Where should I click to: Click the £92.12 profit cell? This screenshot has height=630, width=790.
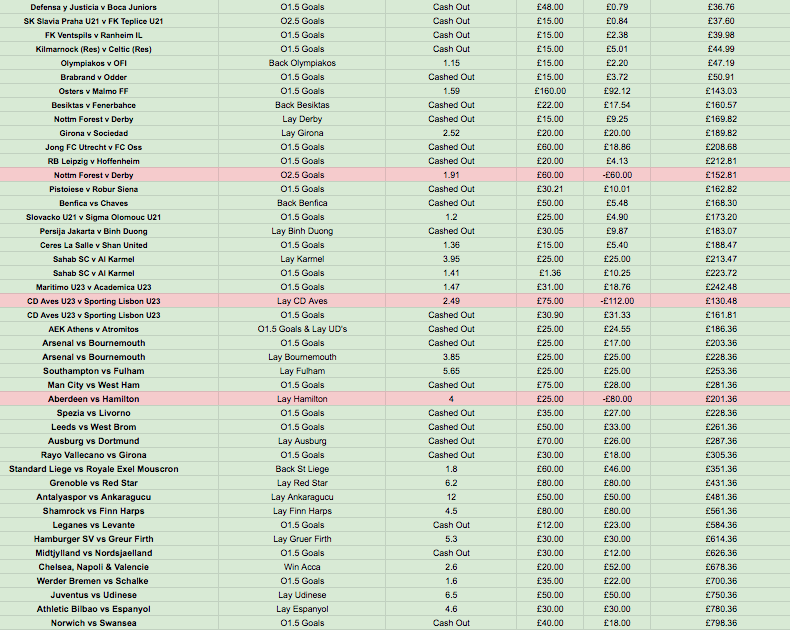point(617,91)
